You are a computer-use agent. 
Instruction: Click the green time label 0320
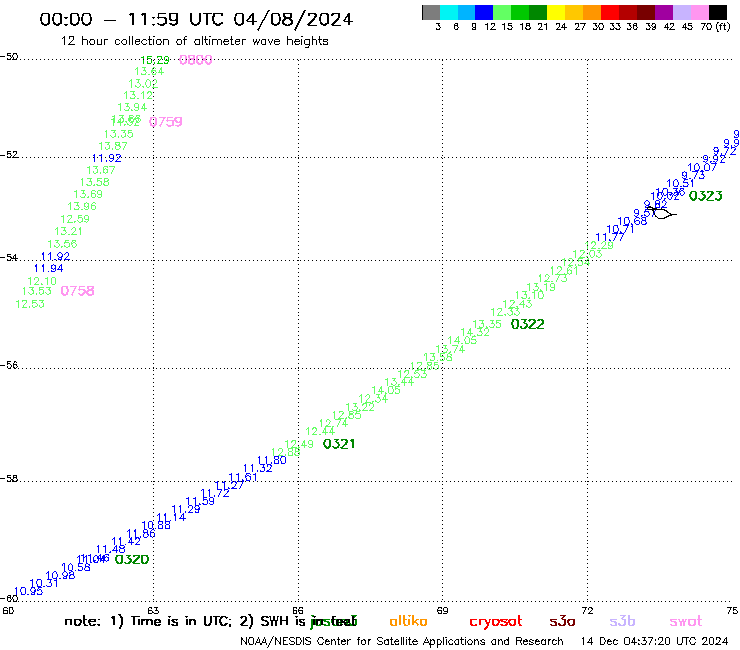click(x=132, y=559)
